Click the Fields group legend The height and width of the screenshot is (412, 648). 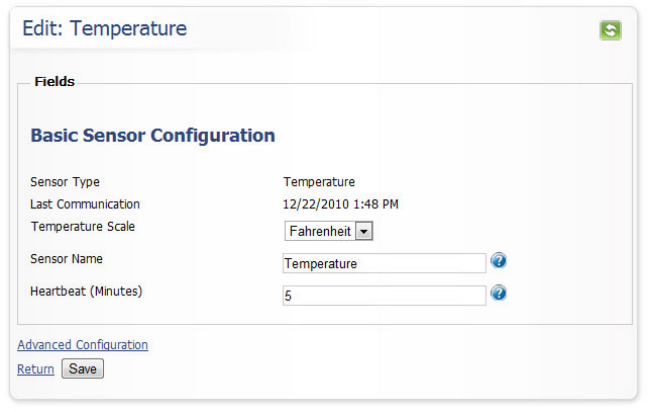point(55,82)
